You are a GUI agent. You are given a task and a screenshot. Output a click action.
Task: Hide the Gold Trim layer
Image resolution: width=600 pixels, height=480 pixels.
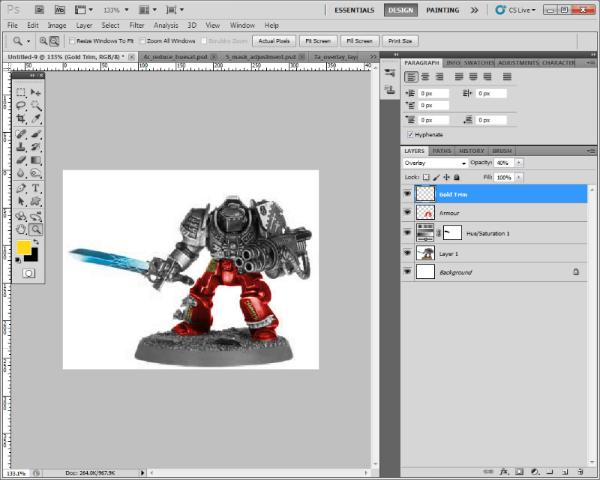point(407,195)
